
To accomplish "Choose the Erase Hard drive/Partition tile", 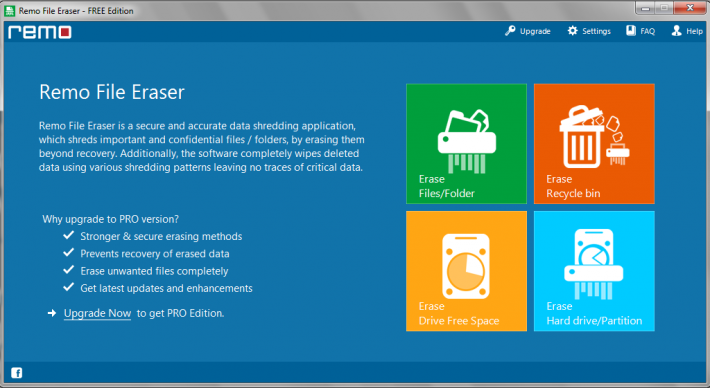I will coord(594,271).
